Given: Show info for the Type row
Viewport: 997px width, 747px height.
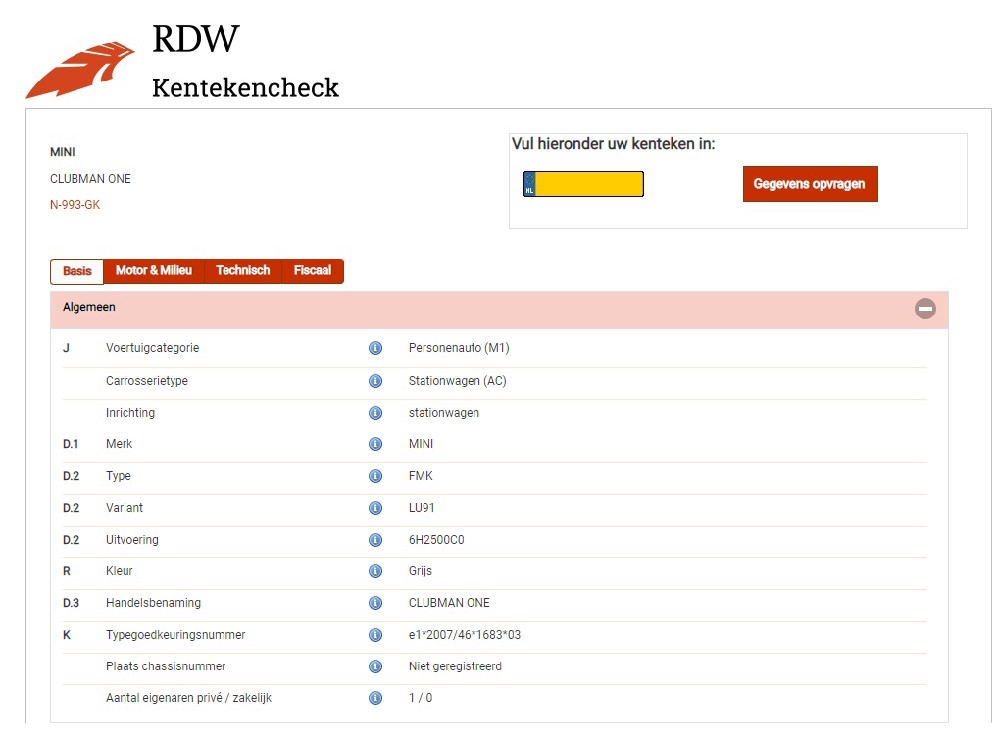Looking at the screenshot, I should coord(375,476).
